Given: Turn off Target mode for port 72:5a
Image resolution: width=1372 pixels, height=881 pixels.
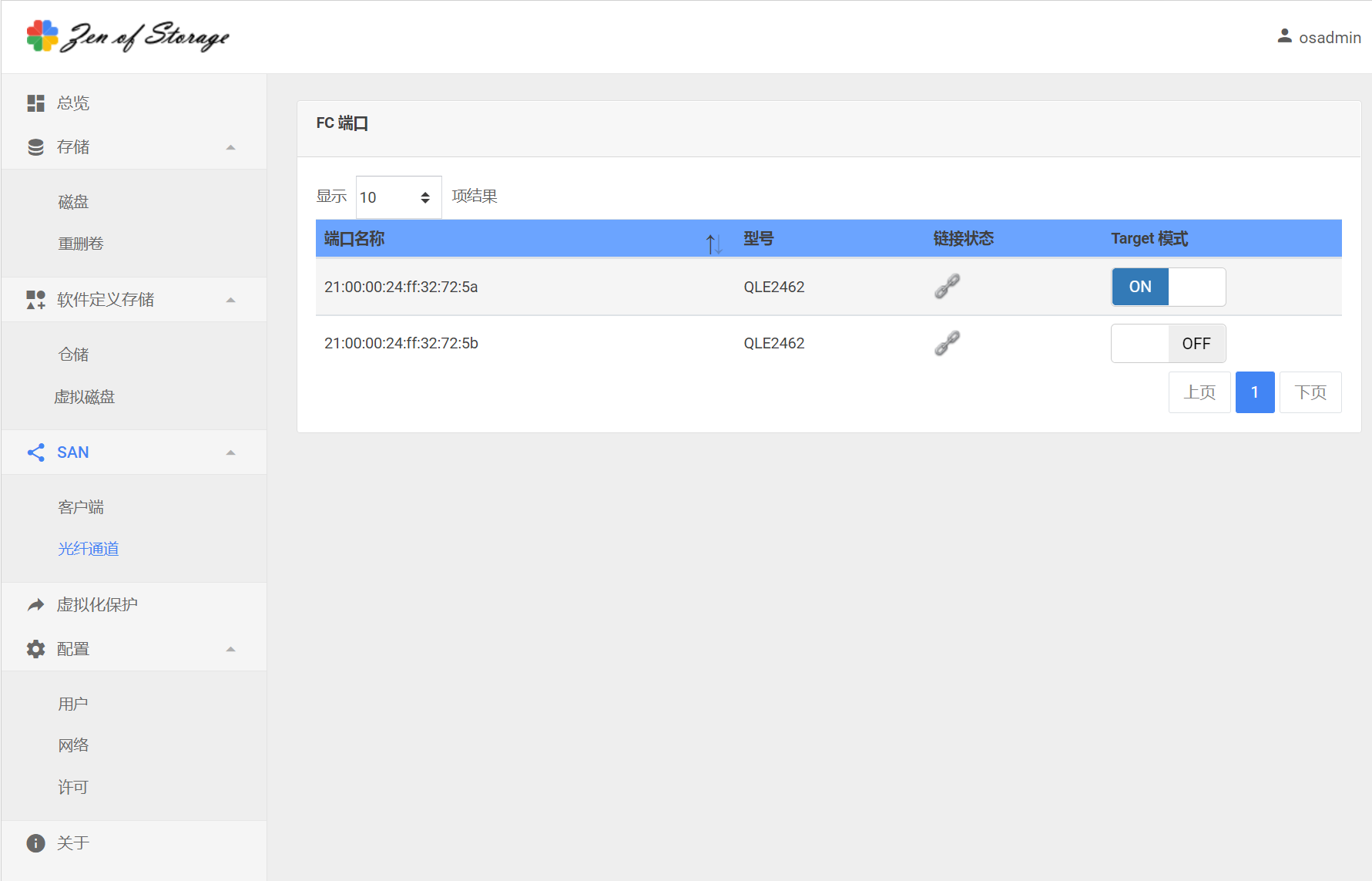Looking at the screenshot, I should coord(1168,287).
